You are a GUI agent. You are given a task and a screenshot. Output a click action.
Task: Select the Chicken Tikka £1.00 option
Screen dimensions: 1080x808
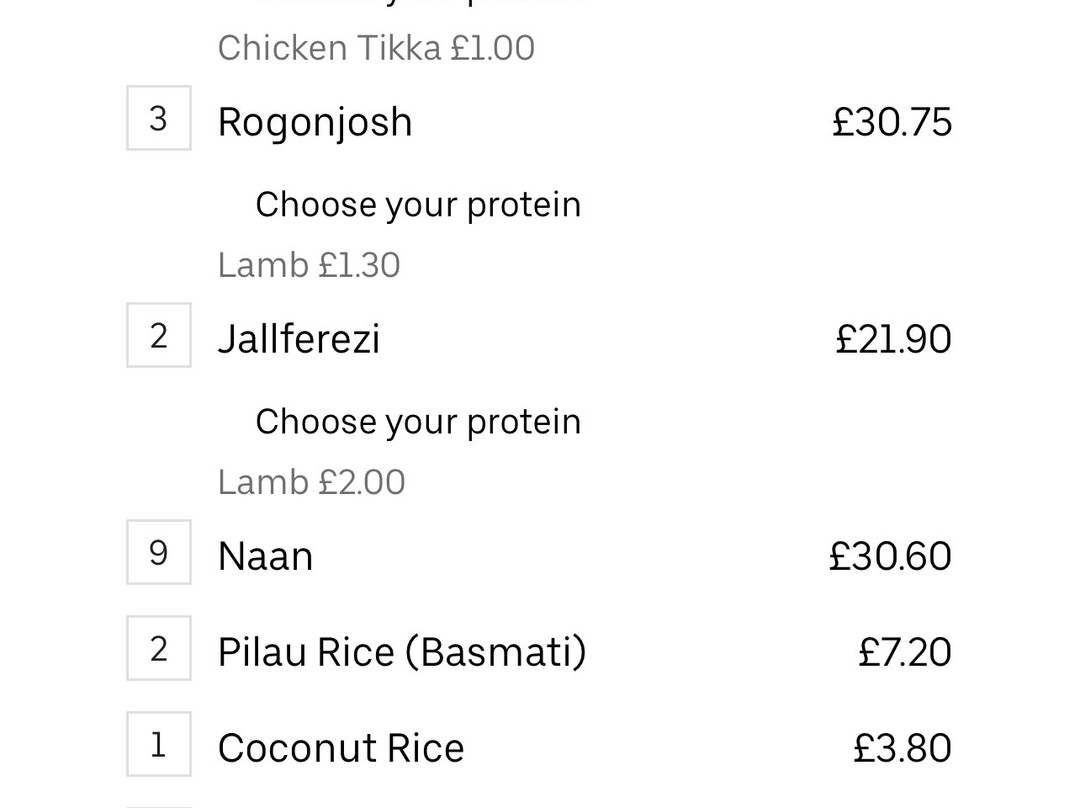pos(376,48)
